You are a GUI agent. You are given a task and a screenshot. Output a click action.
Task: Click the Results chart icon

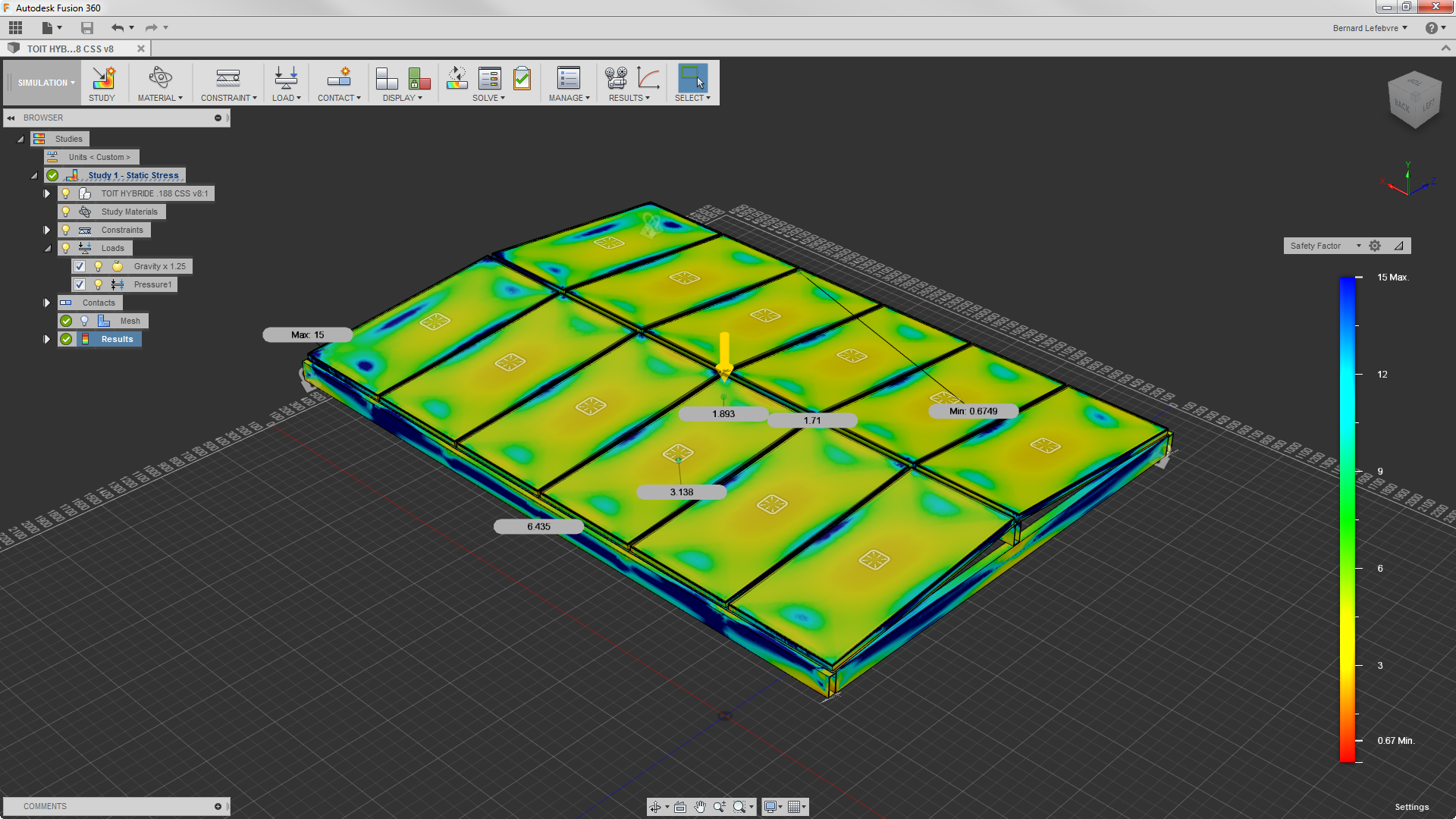pos(648,78)
